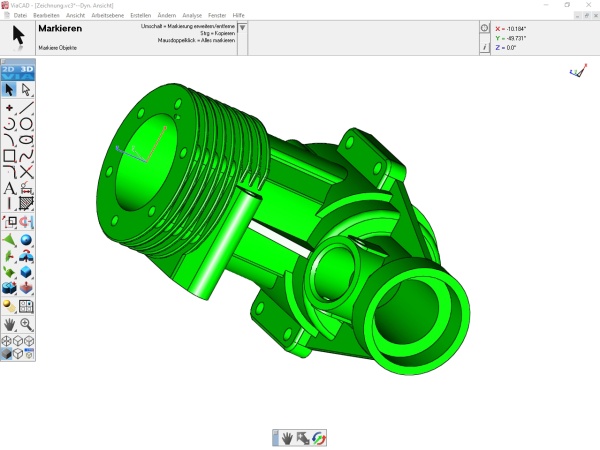The width and height of the screenshot is (600, 450).
Task: Open the Mirror tool
Action: [26, 222]
